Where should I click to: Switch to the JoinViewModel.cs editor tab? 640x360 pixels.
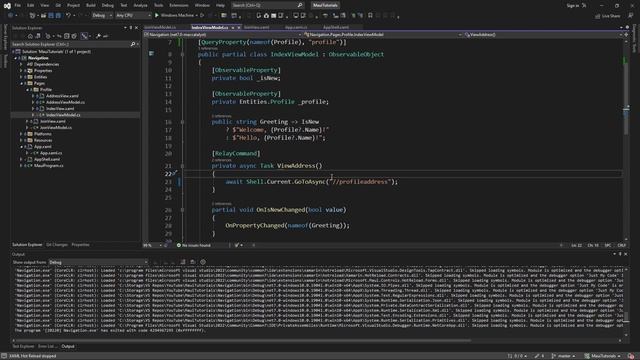[160, 27]
